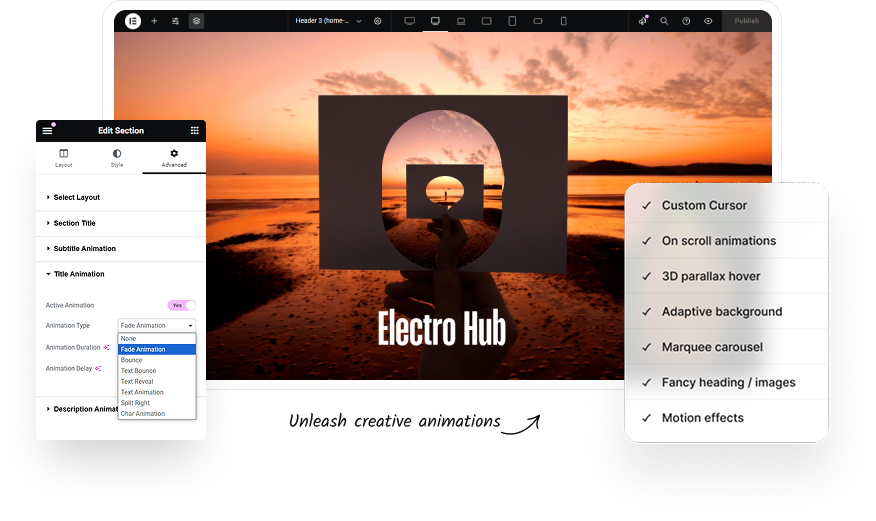Open page settings gear icon

pos(378,21)
